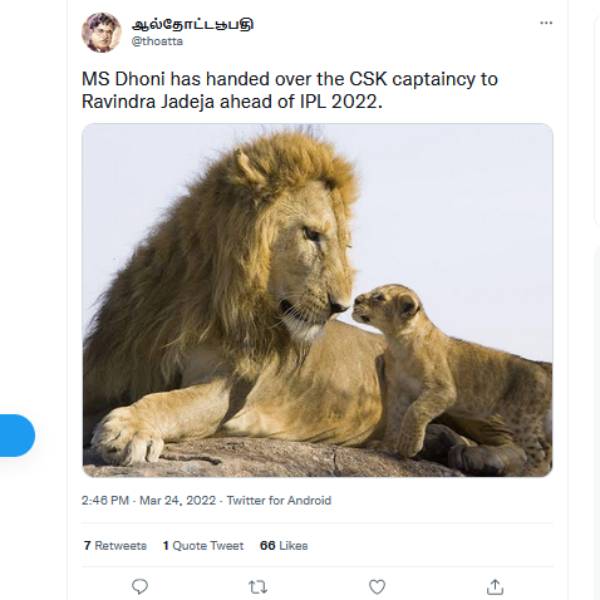Viewport: 600px width, 600px height.
Task: Click the words "MS Dhoni" in the tweet
Action: (118, 79)
